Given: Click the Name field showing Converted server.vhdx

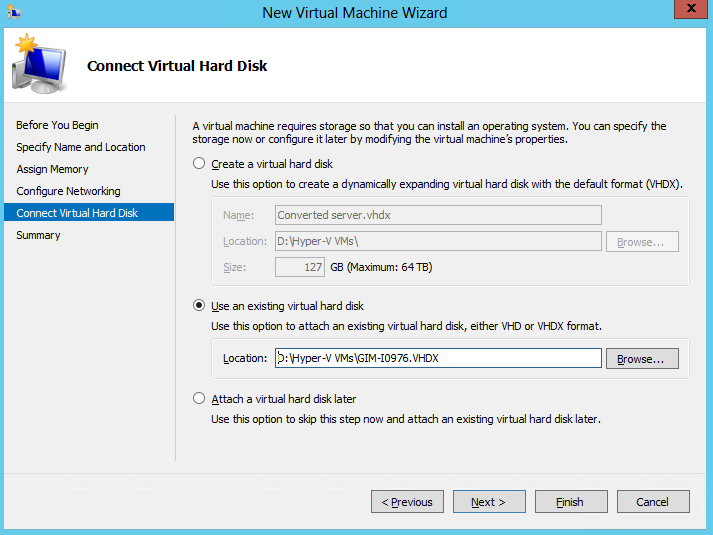Looking at the screenshot, I should 438,215.
